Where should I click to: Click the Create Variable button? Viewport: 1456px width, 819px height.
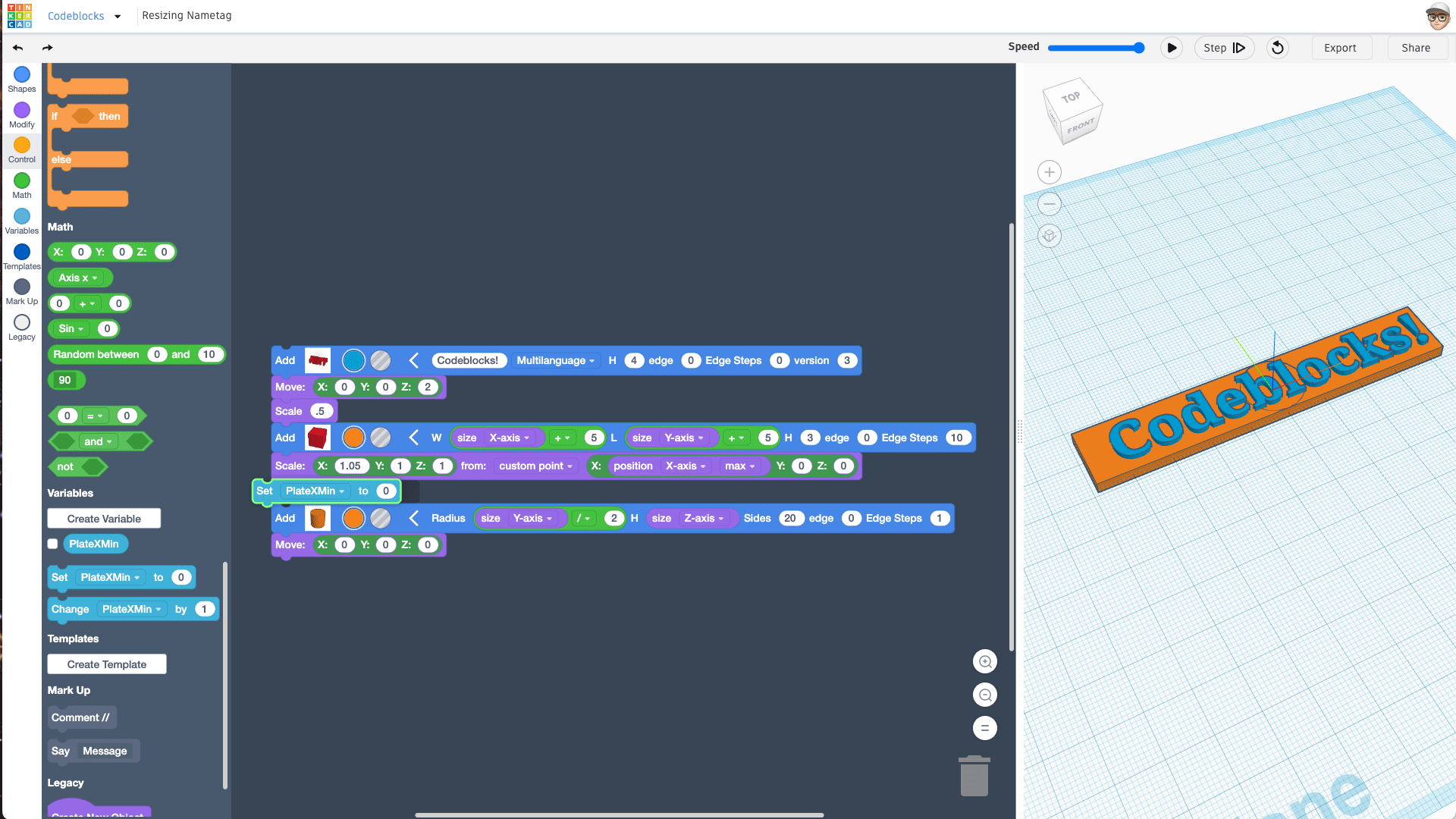(104, 519)
